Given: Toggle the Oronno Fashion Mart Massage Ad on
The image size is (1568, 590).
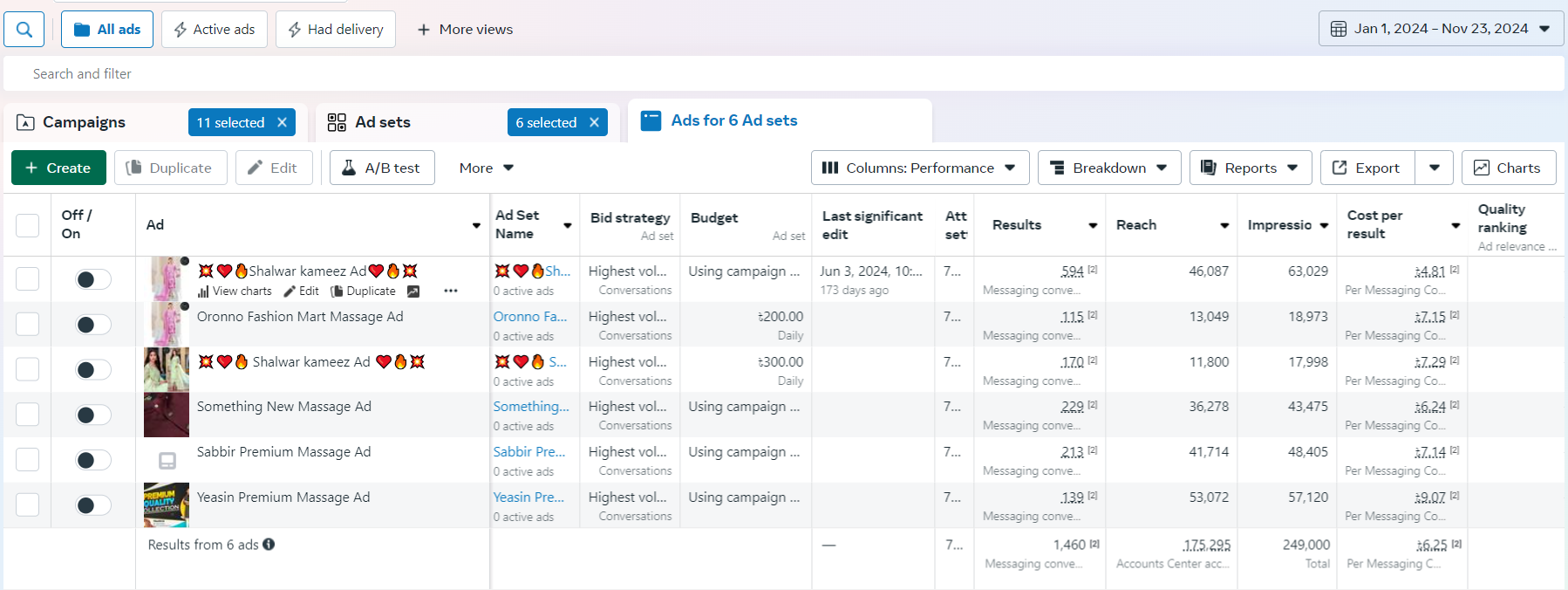Looking at the screenshot, I should (x=92, y=325).
